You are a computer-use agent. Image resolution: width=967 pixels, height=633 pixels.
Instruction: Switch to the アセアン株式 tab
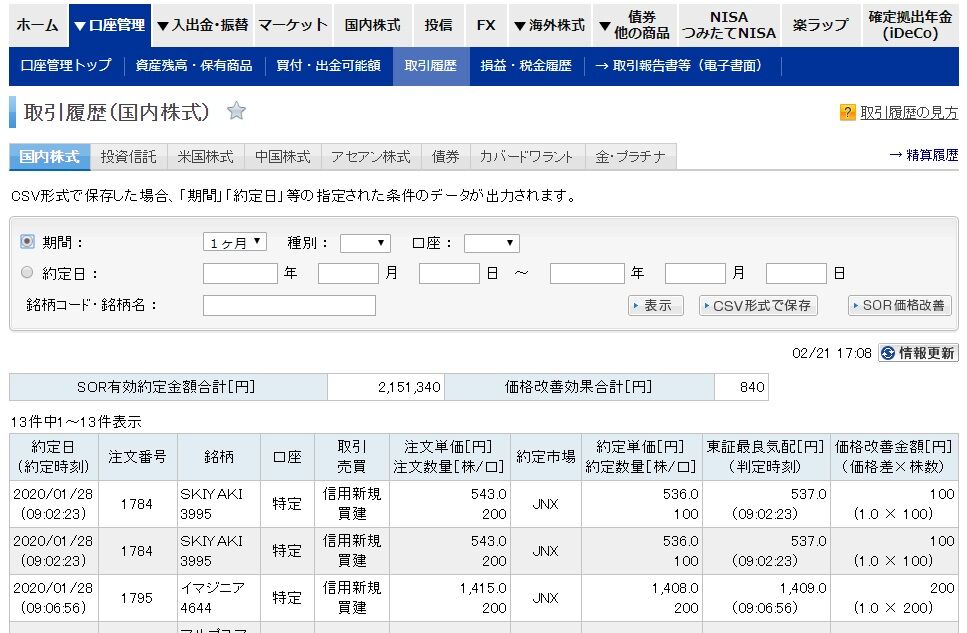371,157
